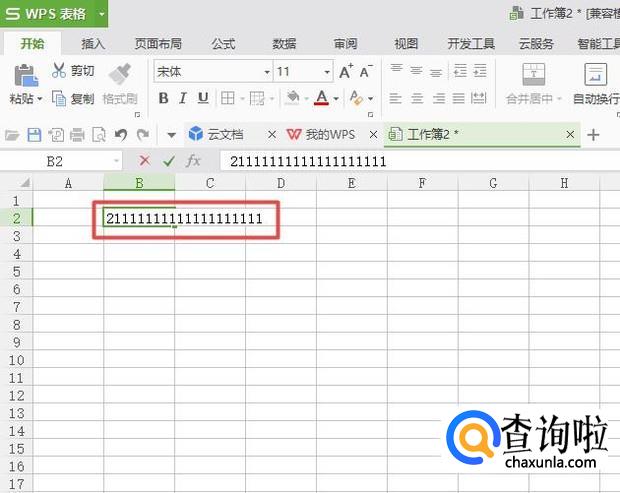Click the Wrap Text (自动换行) button
This screenshot has height=493, width=620.
[595, 83]
